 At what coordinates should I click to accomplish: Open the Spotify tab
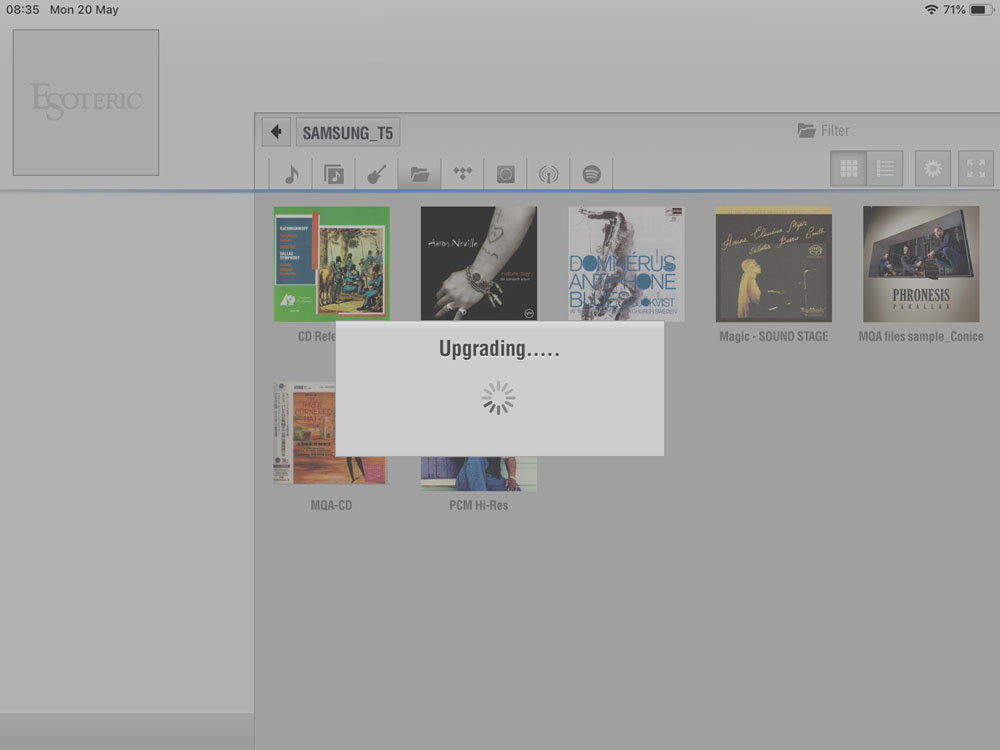click(x=591, y=174)
